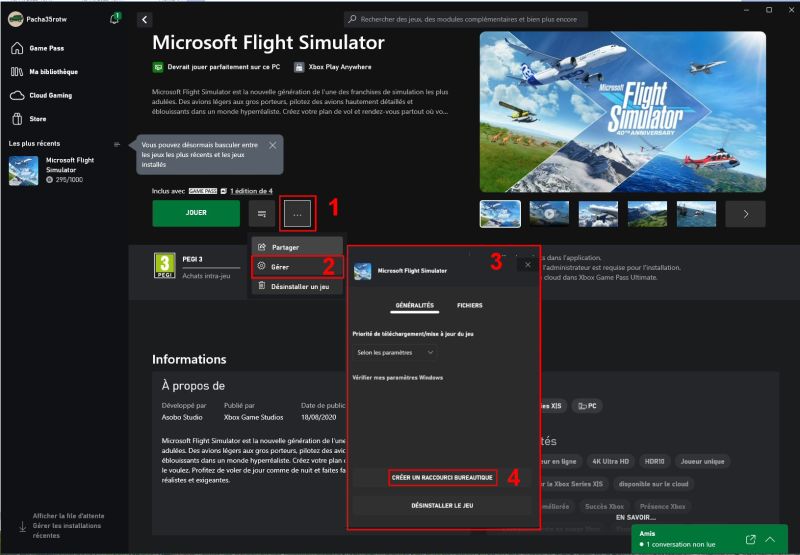The image size is (800, 555).
Task: Click the PEGI 3 rating badge
Action: 165,265
